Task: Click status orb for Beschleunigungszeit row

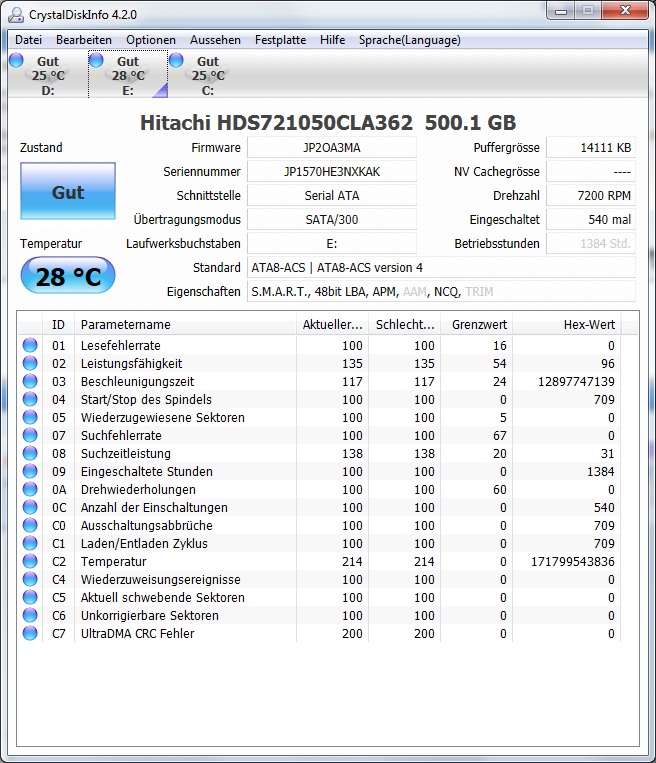Action: pos(30,381)
